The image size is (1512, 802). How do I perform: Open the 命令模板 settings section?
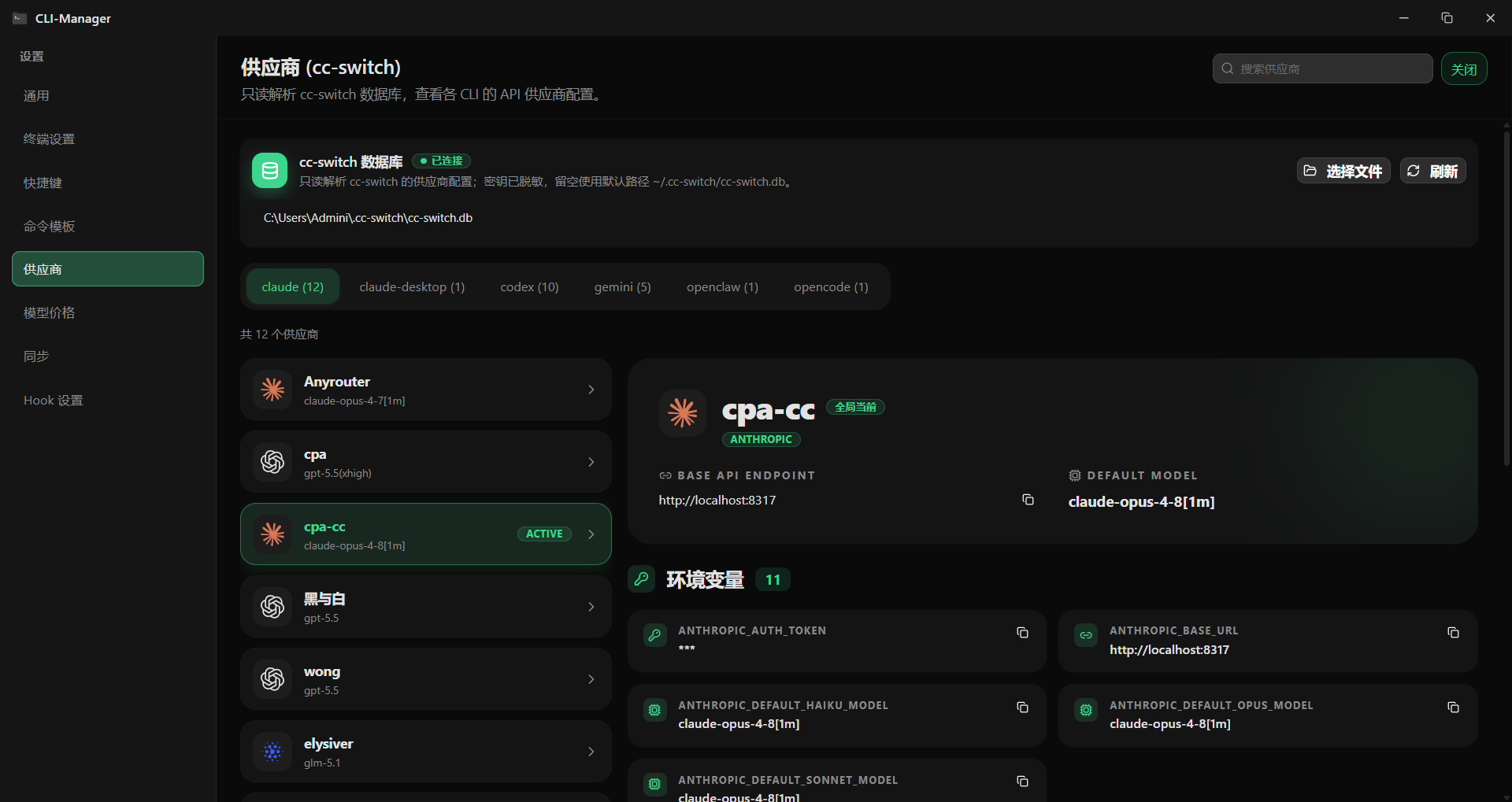pos(108,226)
